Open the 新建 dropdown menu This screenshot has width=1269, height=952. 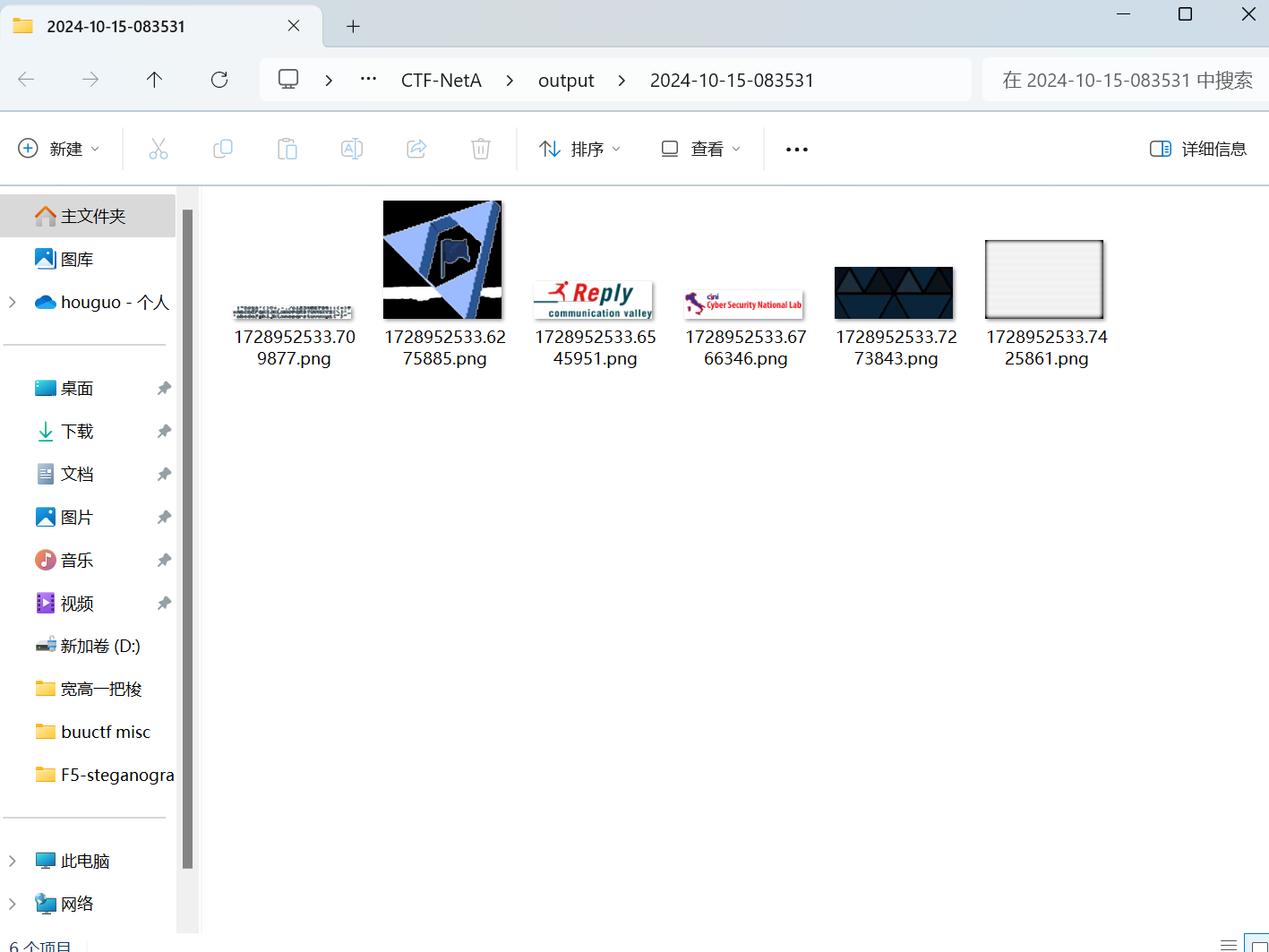[59, 149]
